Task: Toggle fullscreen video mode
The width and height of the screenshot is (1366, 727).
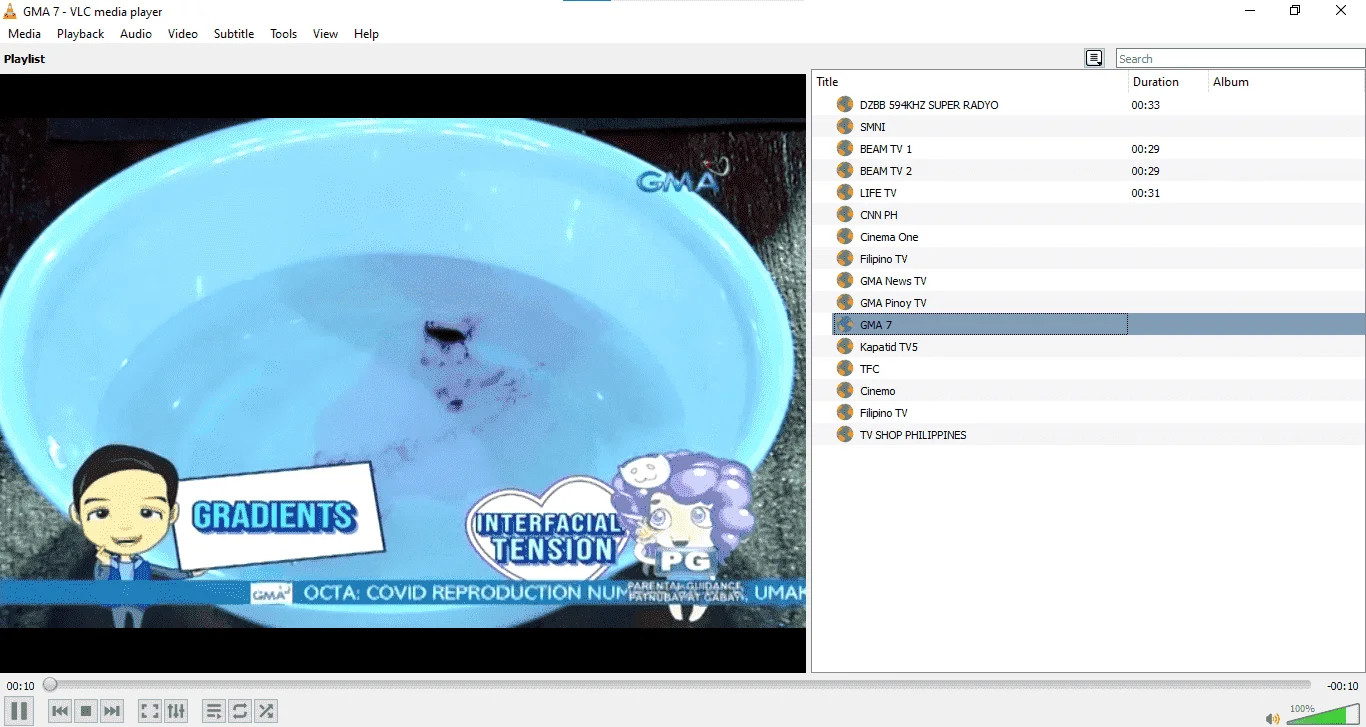Action: click(150, 711)
